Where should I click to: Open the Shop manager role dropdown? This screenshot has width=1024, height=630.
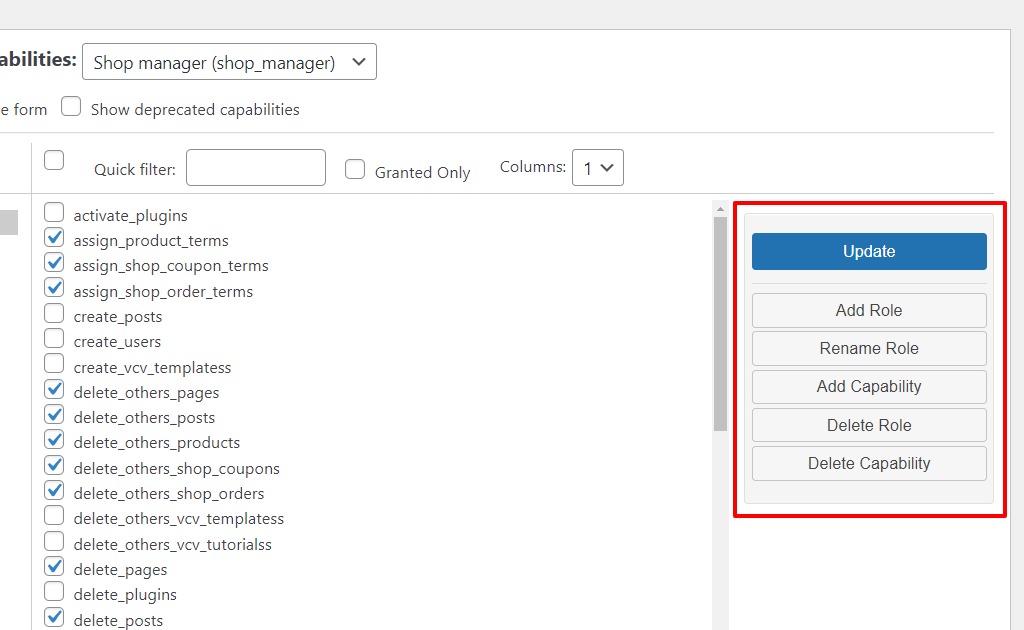pos(228,61)
